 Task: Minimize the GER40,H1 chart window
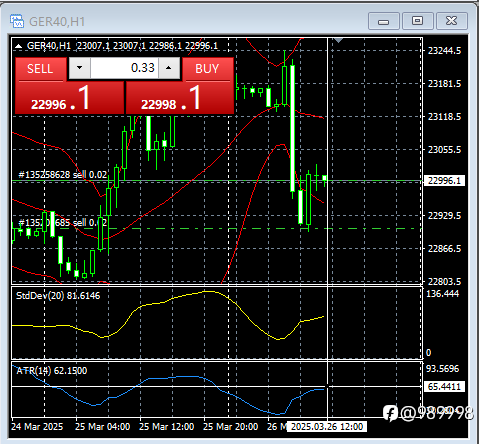(384, 21)
